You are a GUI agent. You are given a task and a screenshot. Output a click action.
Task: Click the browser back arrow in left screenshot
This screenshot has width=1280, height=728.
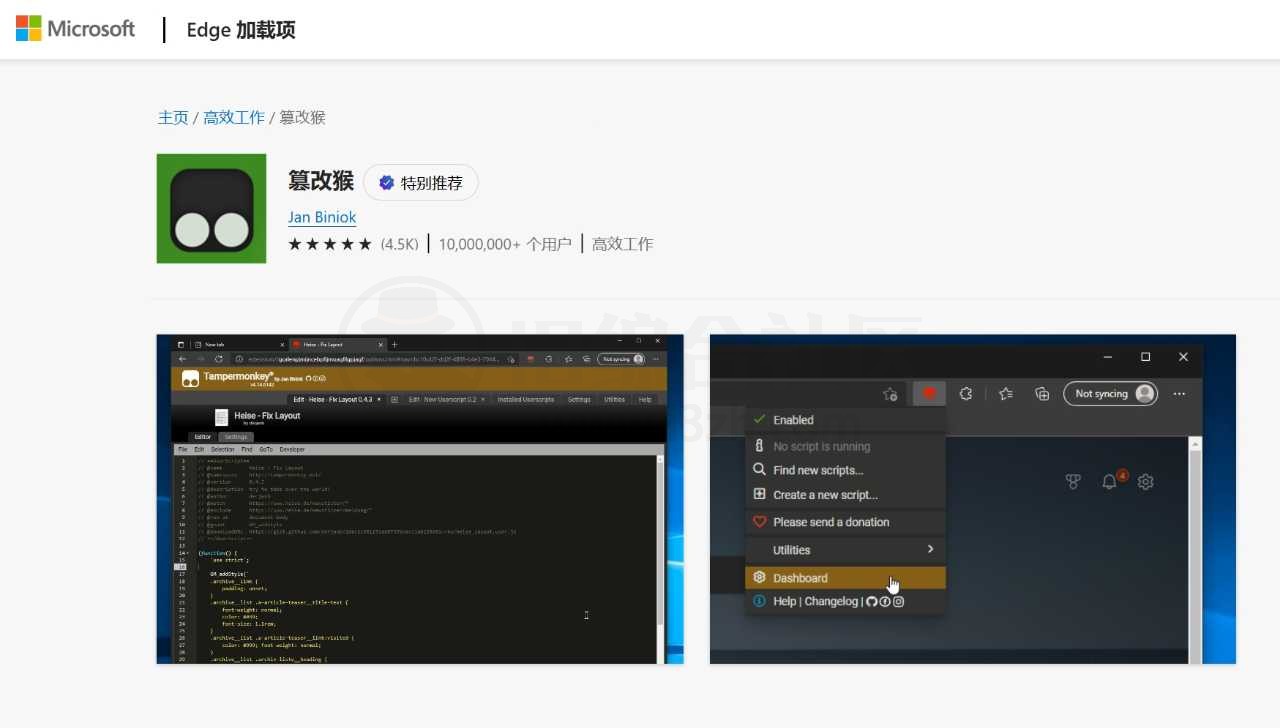click(182, 359)
